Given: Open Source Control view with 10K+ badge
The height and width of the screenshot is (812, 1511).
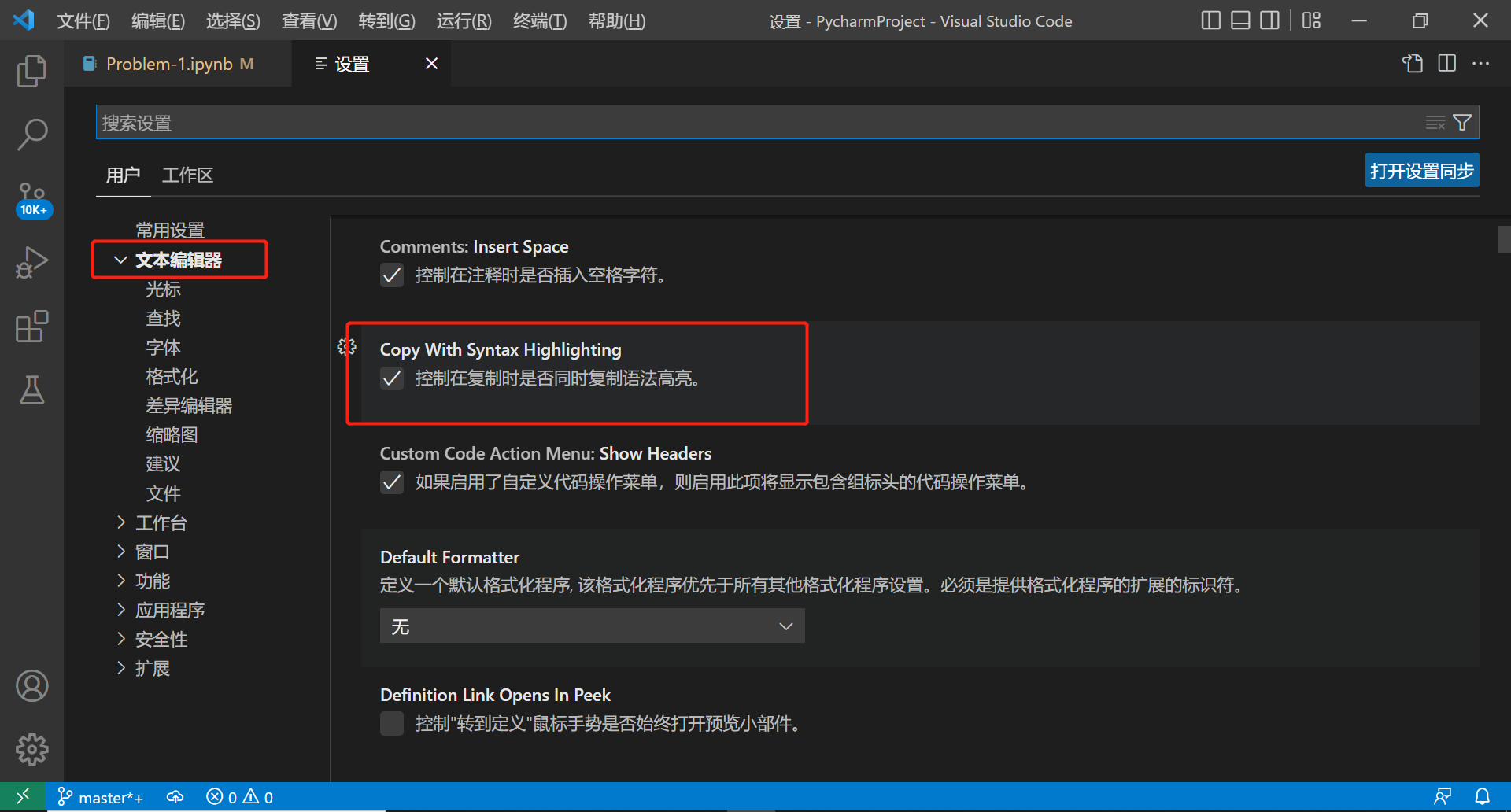Looking at the screenshot, I should (32, 199).
